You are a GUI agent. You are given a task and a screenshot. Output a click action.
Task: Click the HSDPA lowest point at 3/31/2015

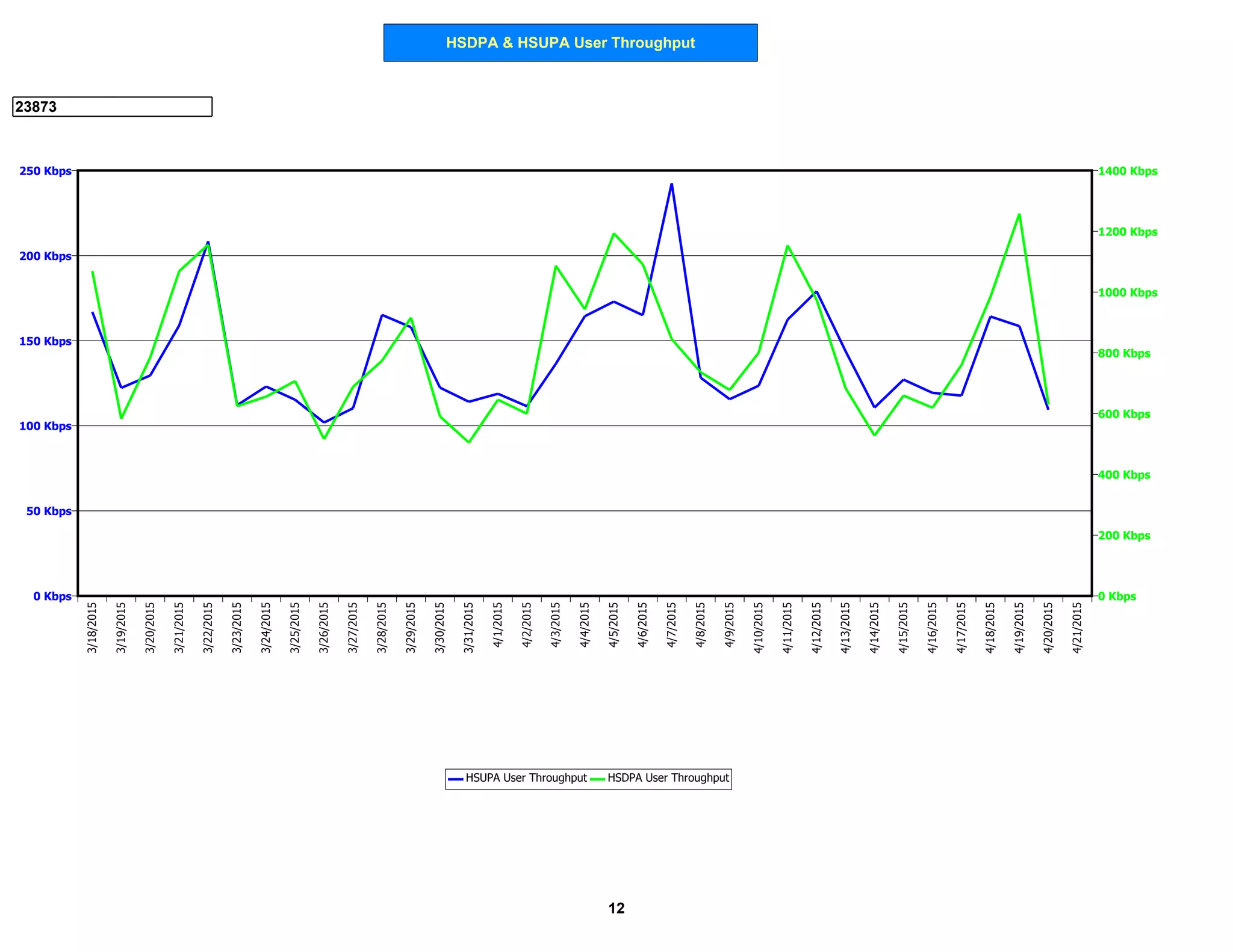point(469,442)
